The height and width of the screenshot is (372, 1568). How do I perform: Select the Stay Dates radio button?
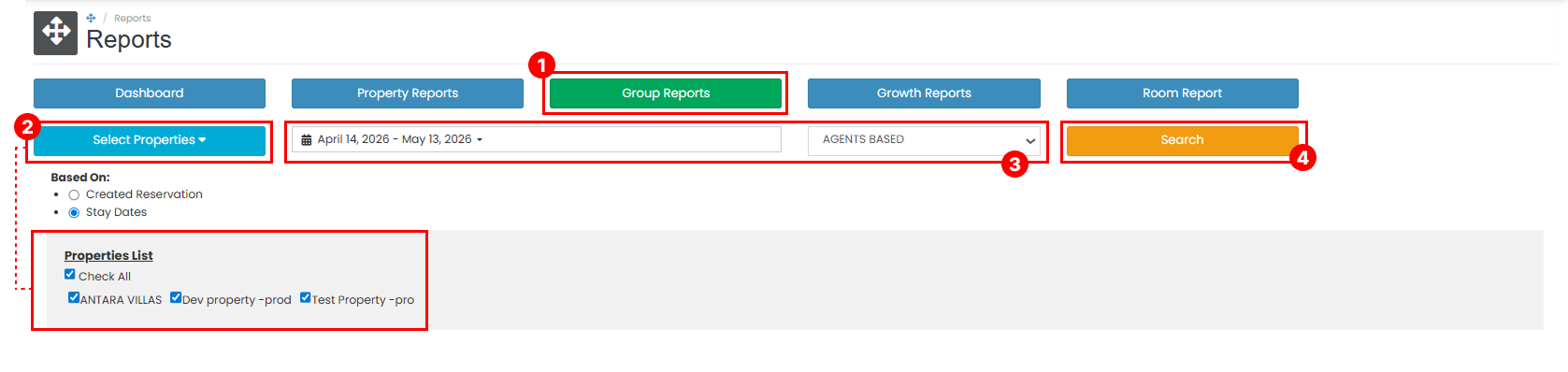(74, 213)
